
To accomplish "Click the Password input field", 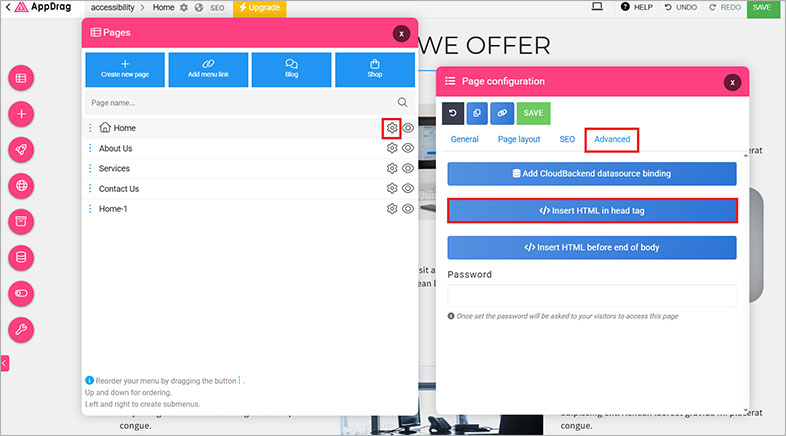I will click(592, 296).
